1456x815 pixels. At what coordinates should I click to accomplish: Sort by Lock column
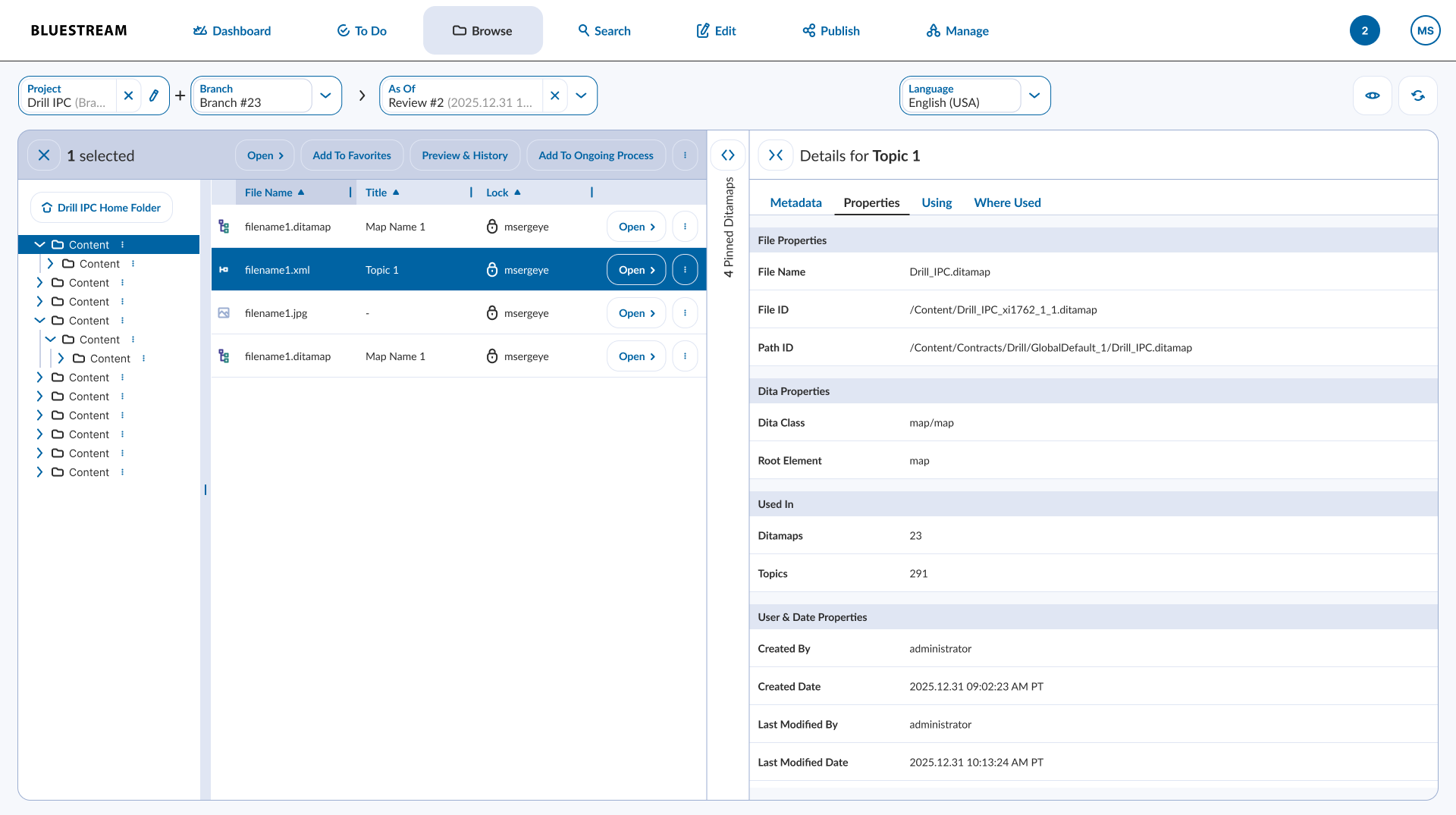[x=504, y=193]
